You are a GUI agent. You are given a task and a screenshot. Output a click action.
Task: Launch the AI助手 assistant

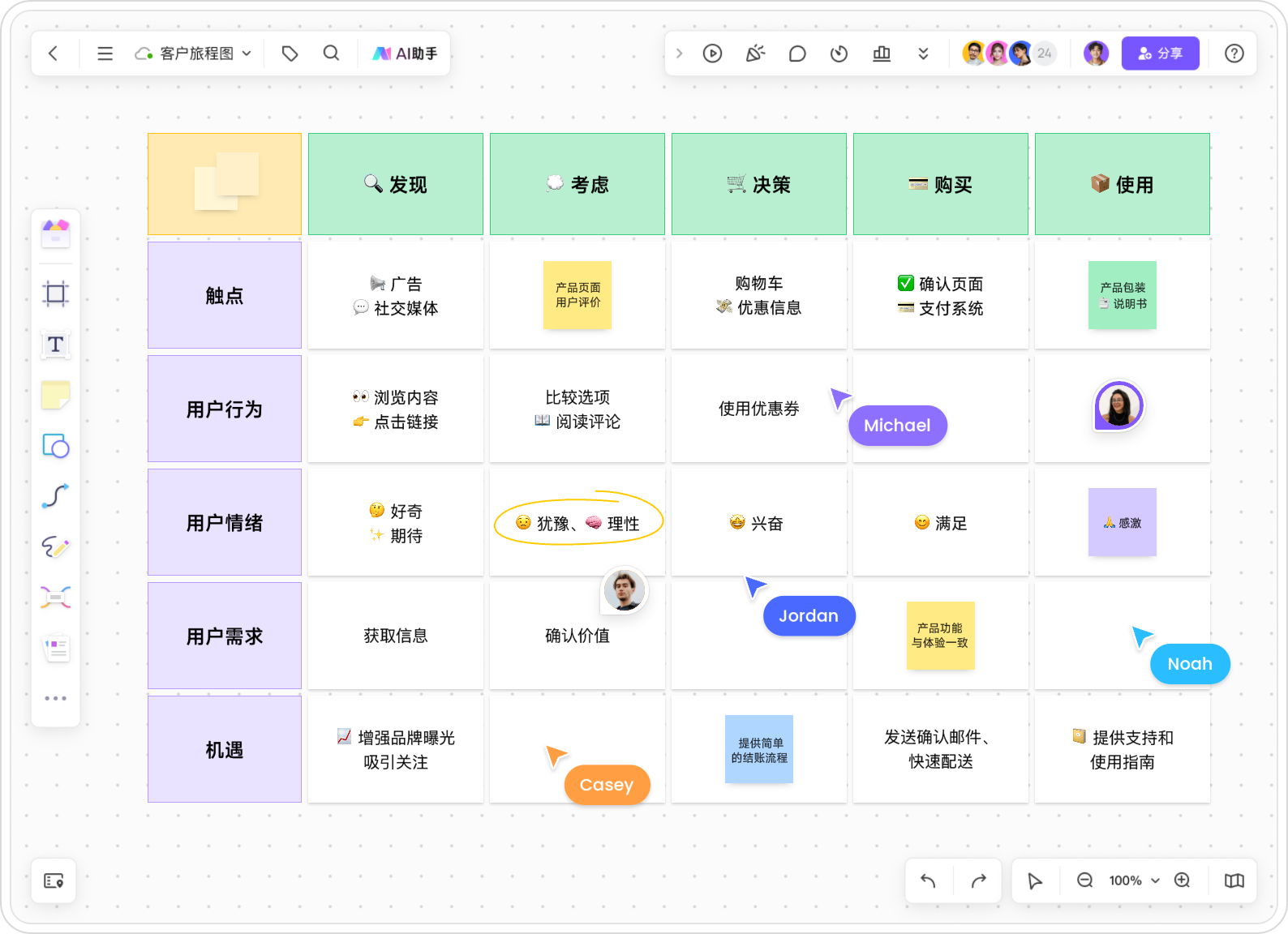click(405, 54)
